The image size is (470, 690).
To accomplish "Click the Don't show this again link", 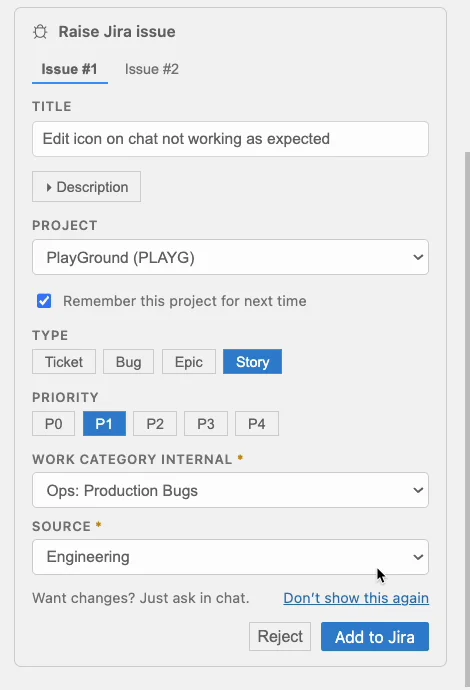I will 356,598.
